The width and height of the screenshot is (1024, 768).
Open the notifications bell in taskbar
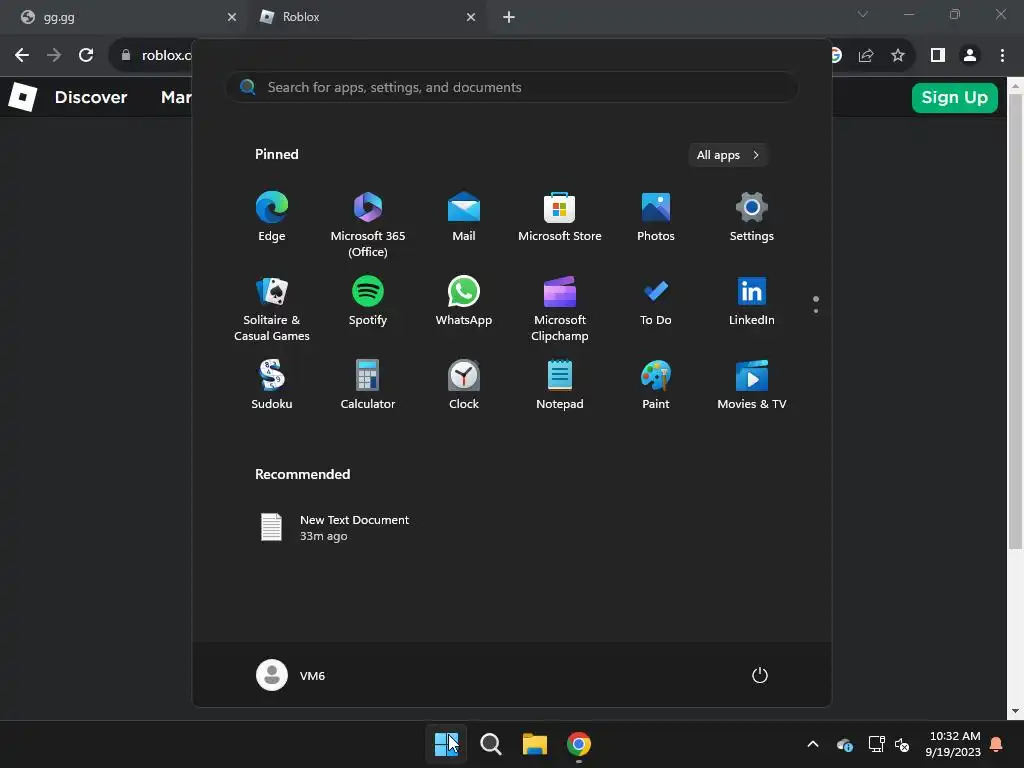click(997, 744)
